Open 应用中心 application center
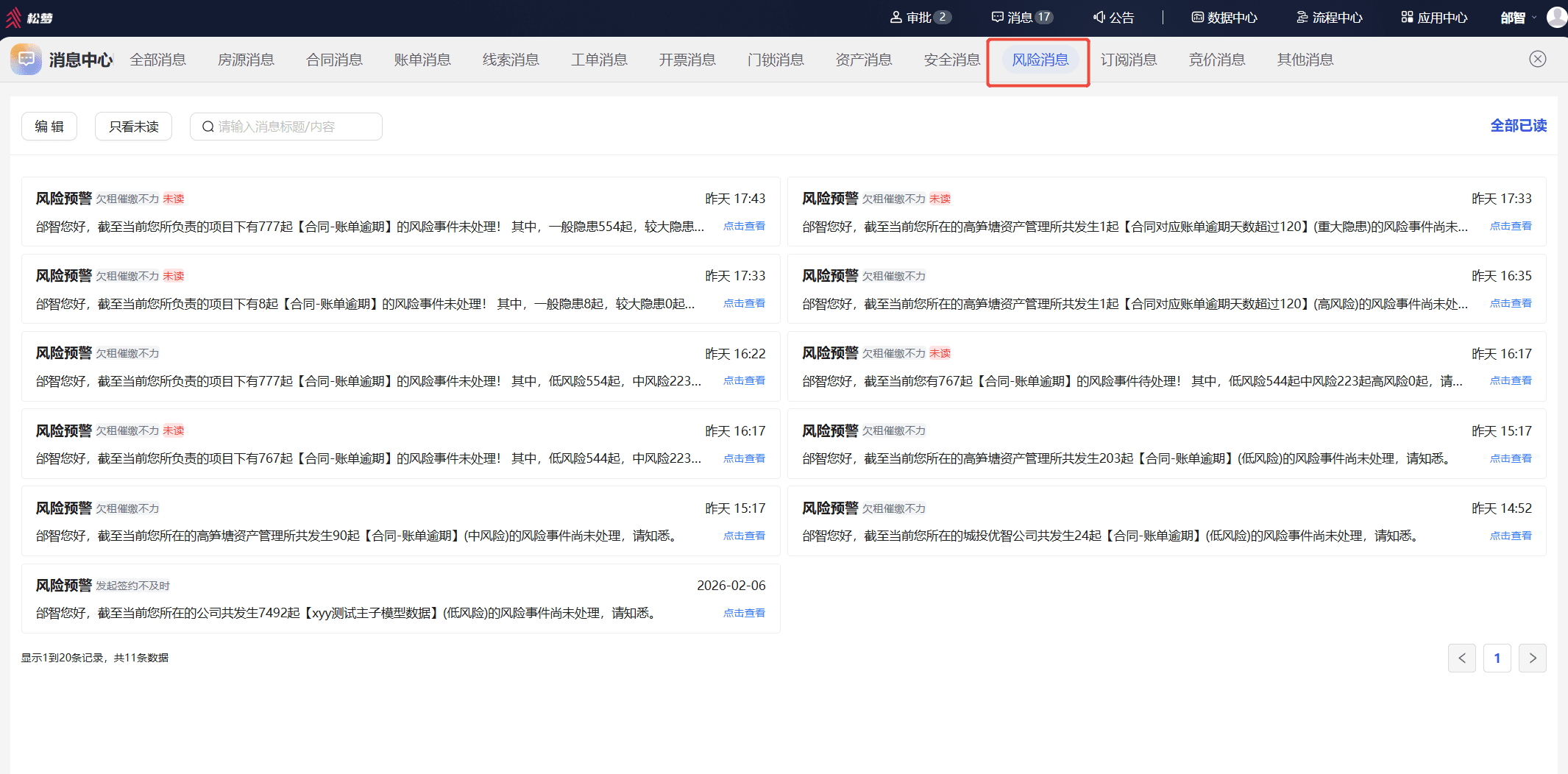1568x774 pixels. 1434,17
